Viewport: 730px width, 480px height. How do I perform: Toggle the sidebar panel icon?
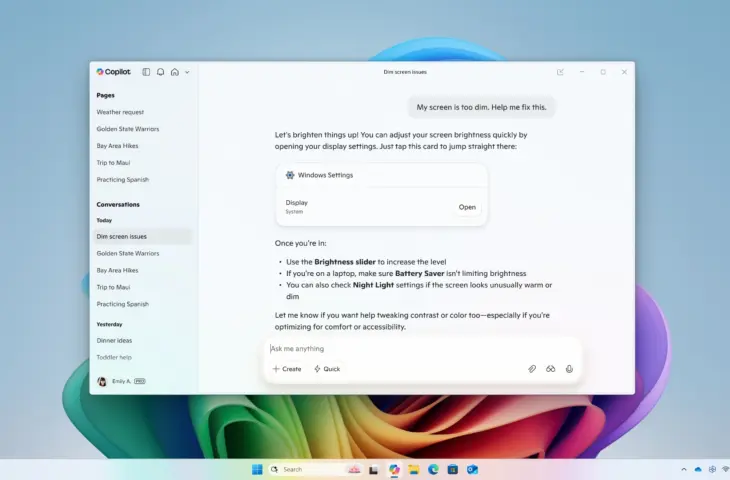click(x=146, y=72)
